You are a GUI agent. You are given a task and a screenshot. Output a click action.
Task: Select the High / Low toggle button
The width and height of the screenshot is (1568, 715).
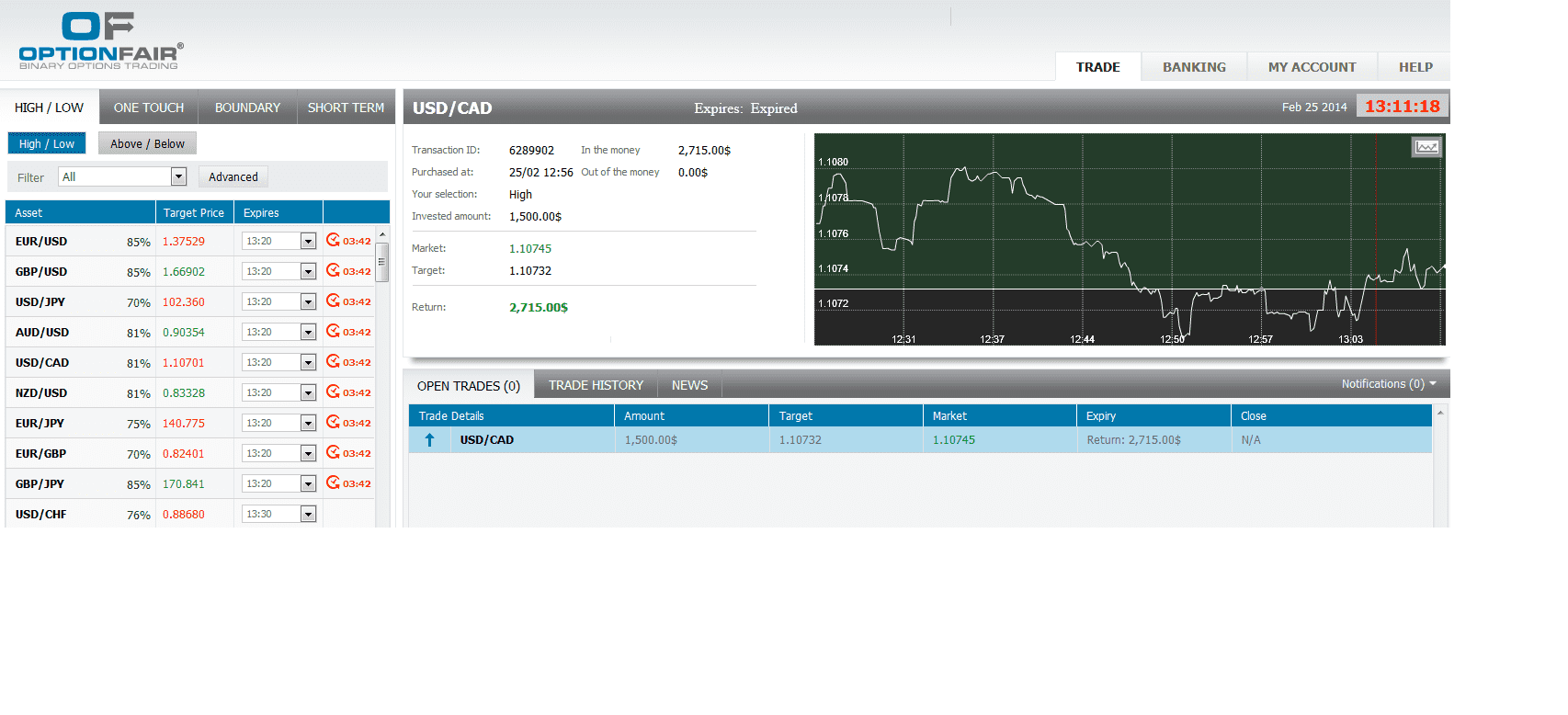pyautogui.click(x=47, y=143)
